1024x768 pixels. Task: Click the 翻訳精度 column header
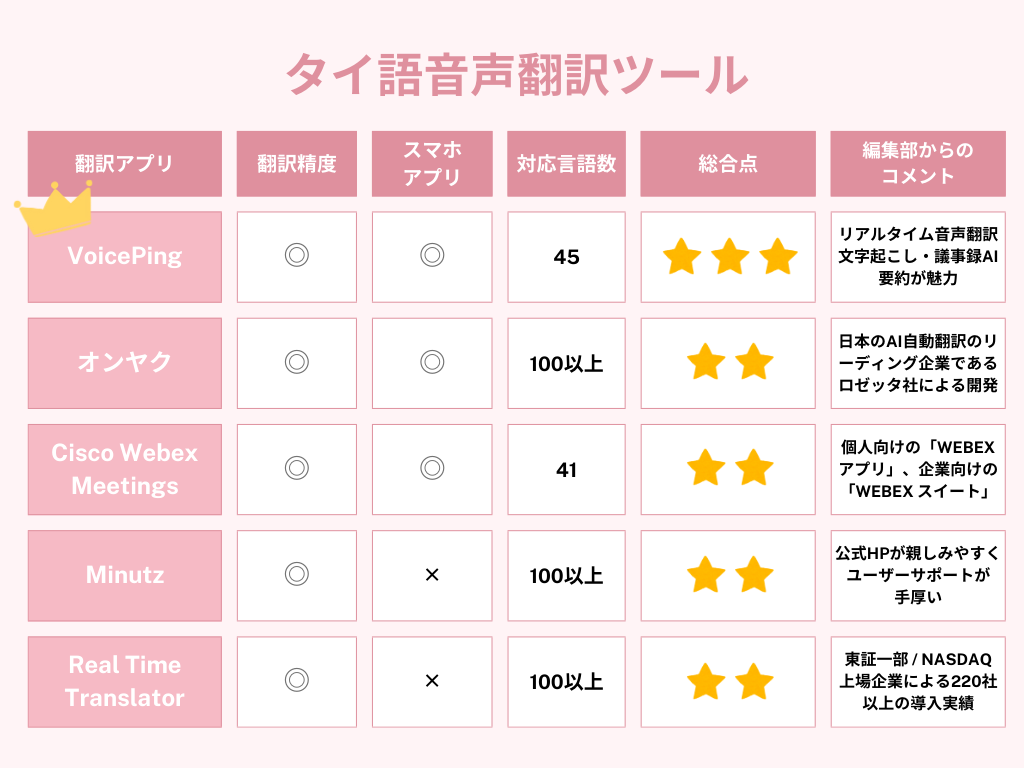[296, 164]
